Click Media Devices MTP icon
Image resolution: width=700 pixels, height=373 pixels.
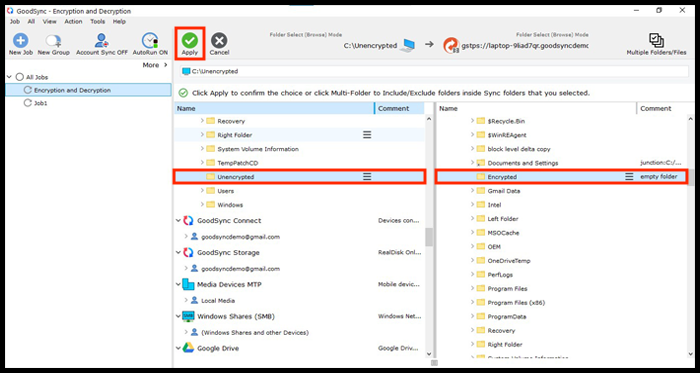click(188, 284)
